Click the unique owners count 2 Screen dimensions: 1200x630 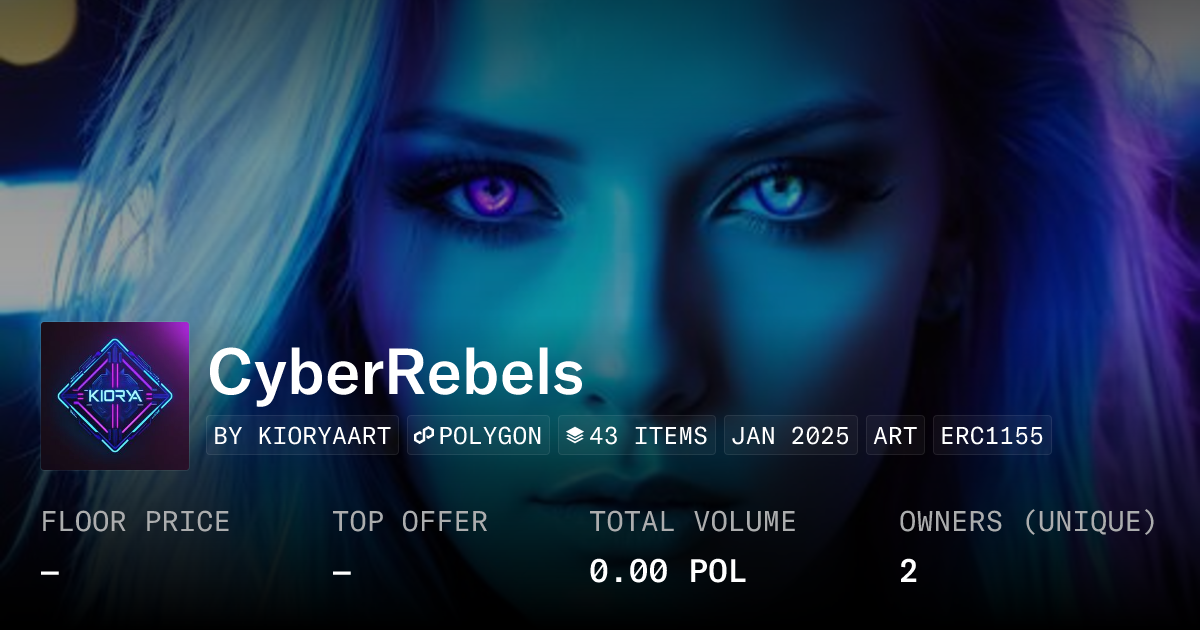tap(908, 572)
